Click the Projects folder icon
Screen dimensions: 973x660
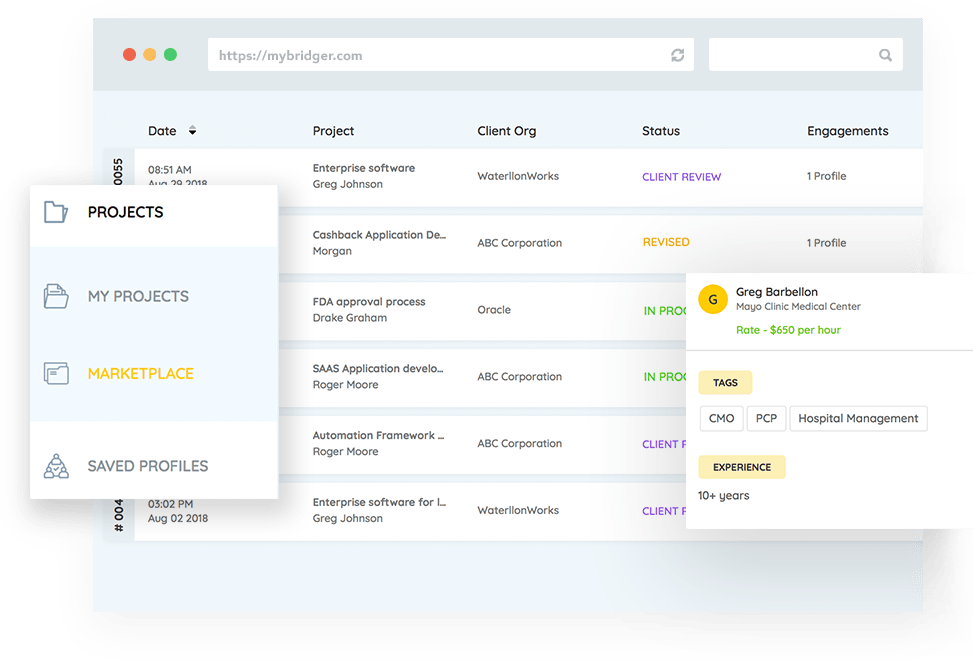pos(56,212)
